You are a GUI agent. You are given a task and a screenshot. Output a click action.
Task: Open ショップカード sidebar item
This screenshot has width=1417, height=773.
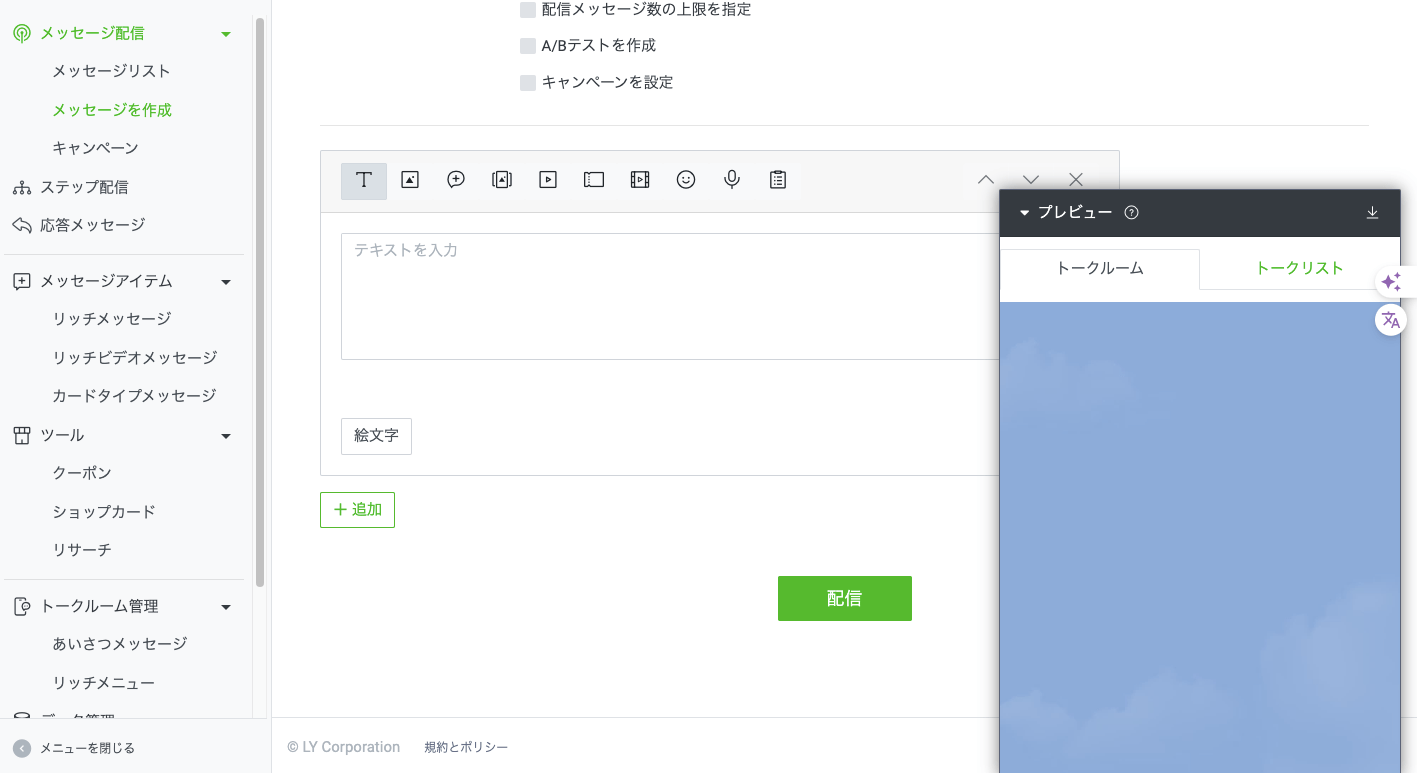[x=104, y=512]
